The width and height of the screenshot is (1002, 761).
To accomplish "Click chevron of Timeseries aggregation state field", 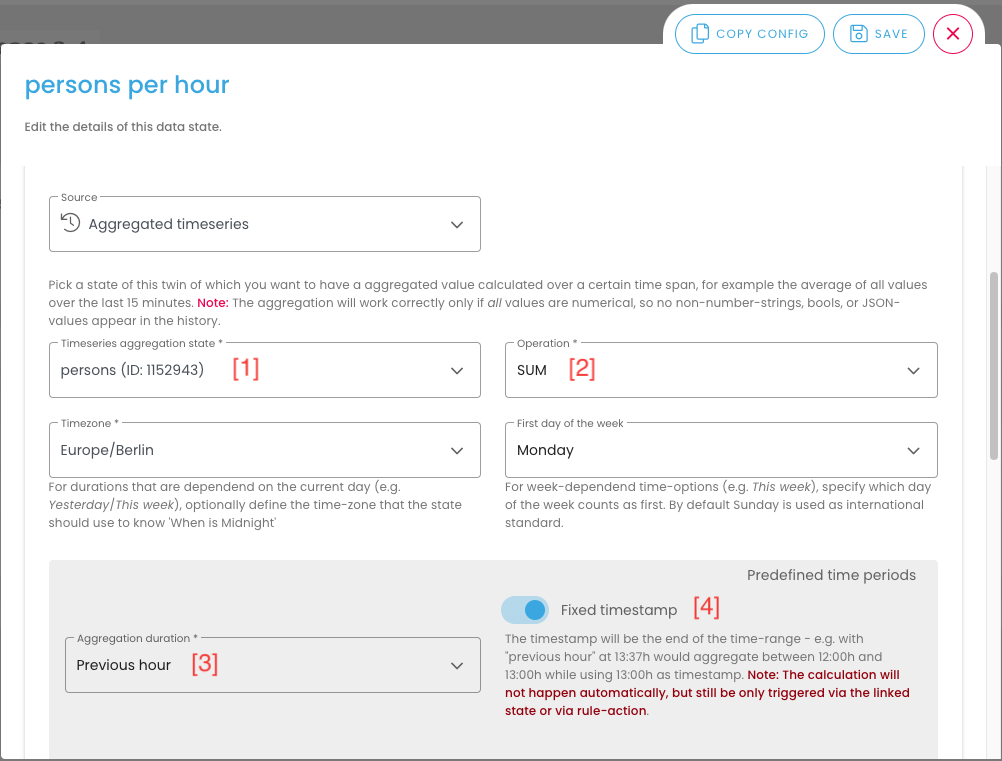I will [457, 370].
